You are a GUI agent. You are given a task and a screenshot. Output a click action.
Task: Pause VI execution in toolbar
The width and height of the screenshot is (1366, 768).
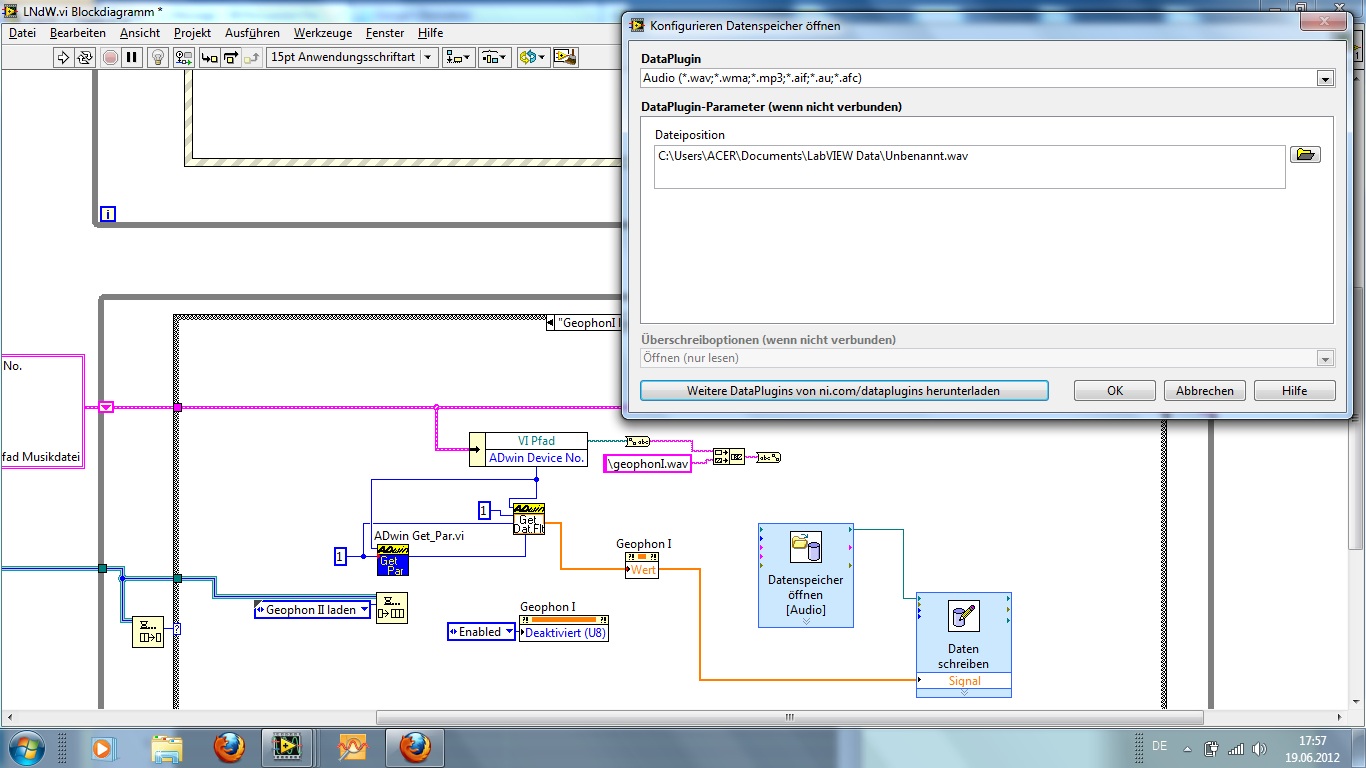click(132, 58)
